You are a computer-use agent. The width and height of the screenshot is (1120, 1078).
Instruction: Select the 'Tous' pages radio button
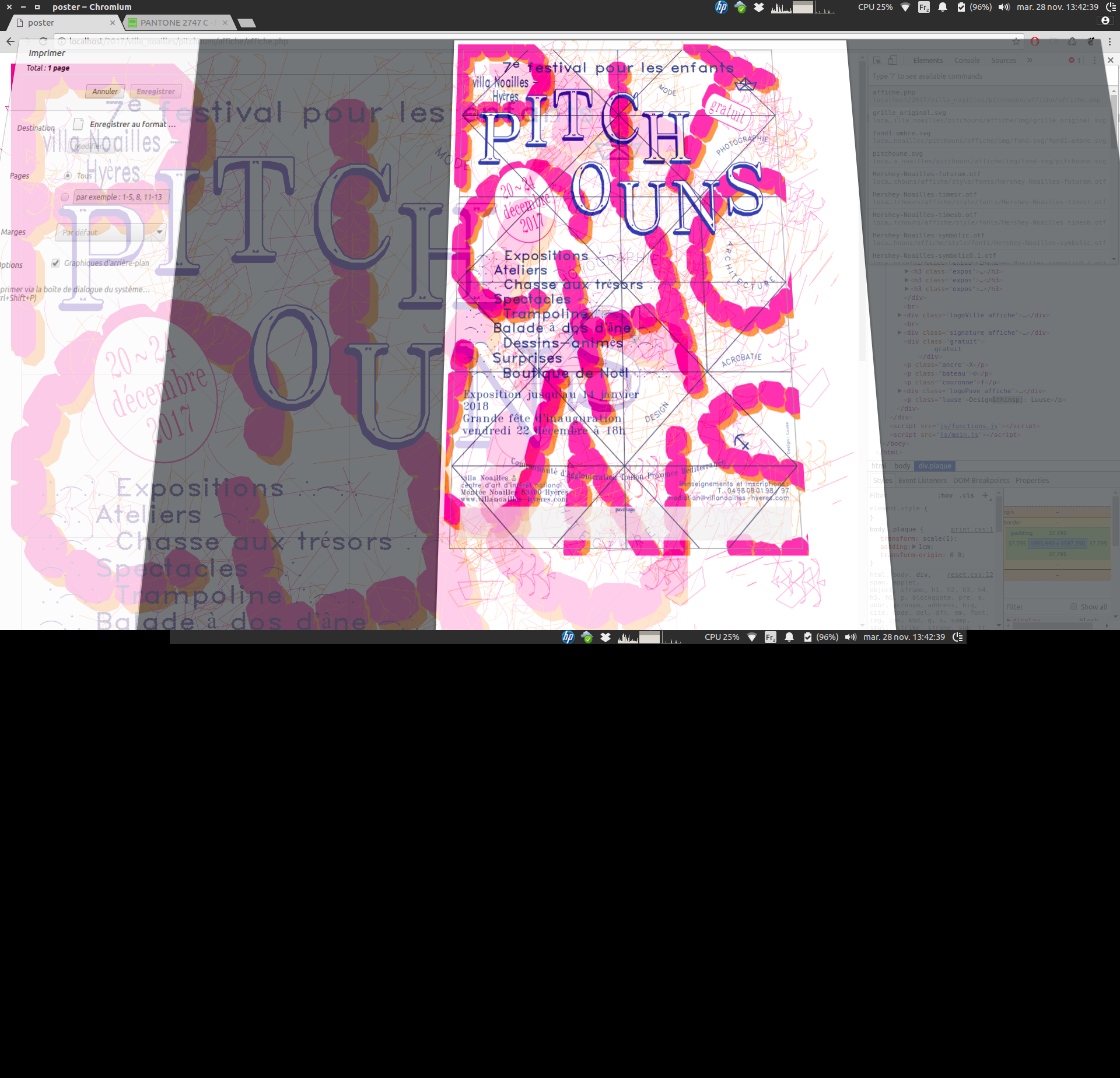click(68, 176)
